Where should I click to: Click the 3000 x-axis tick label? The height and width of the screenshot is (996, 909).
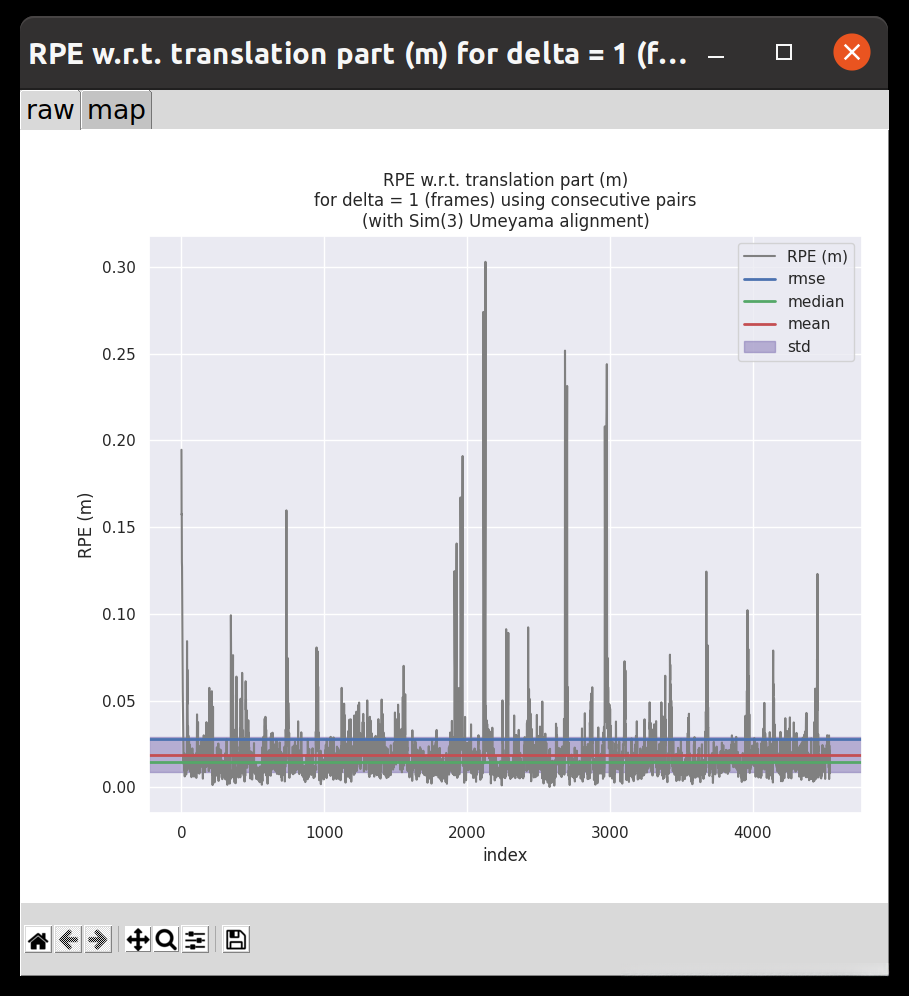610,833
